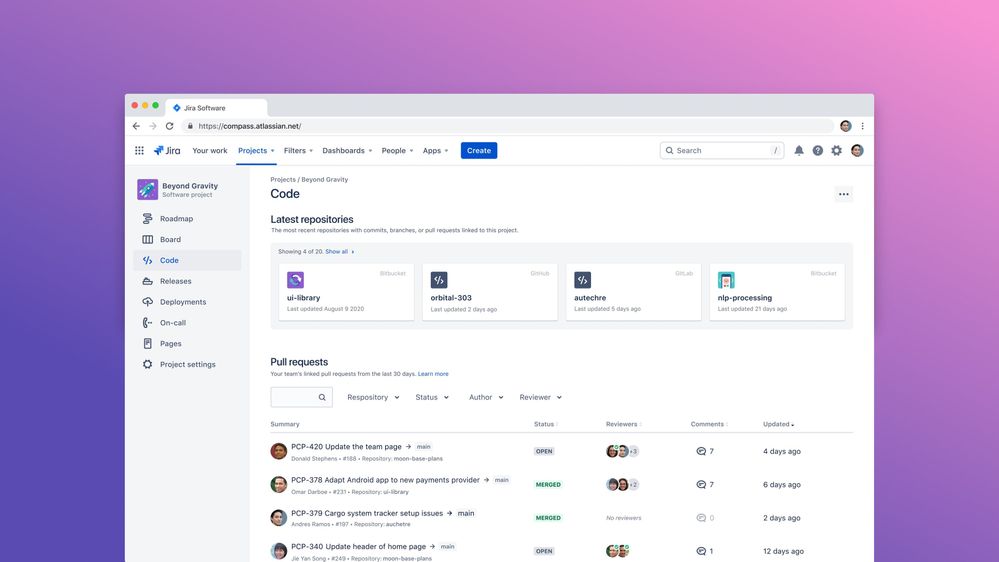This screenshot has height=562, width=999.
Task: Open Deployments in the sidebar
Action: (187, 302)
